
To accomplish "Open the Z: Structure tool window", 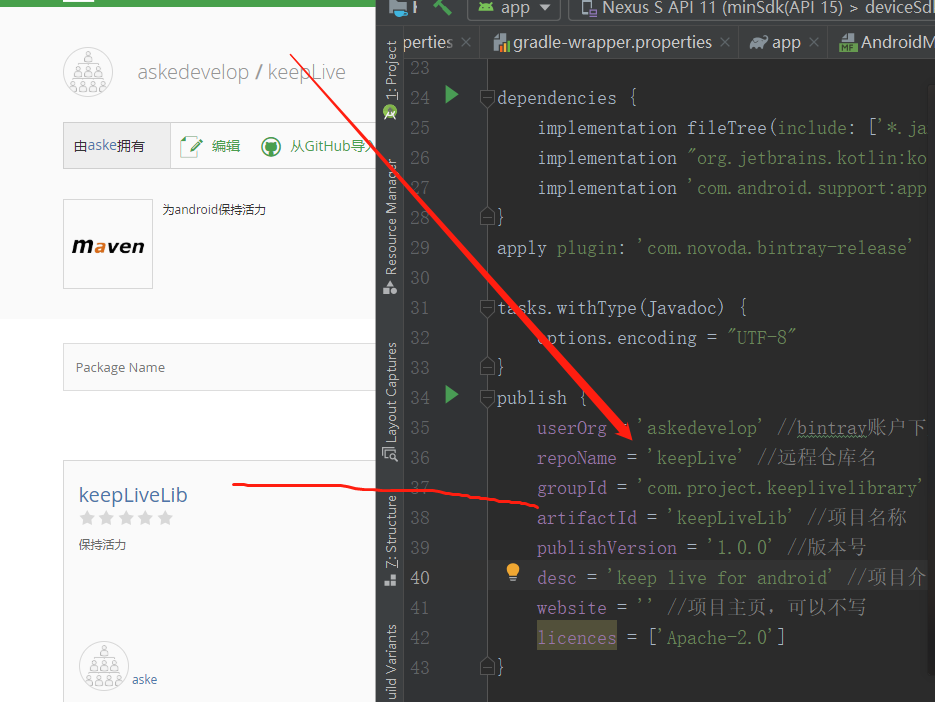I will (391, 531).
